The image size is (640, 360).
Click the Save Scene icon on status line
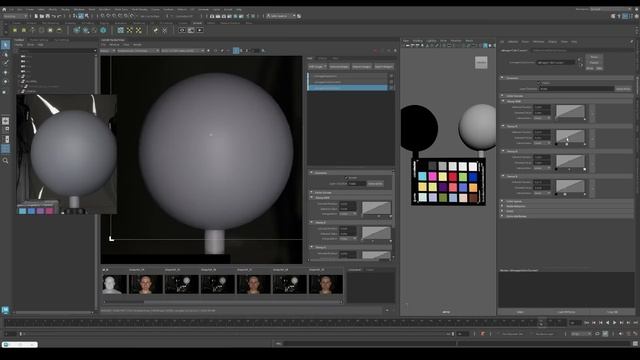pos(48,16)
